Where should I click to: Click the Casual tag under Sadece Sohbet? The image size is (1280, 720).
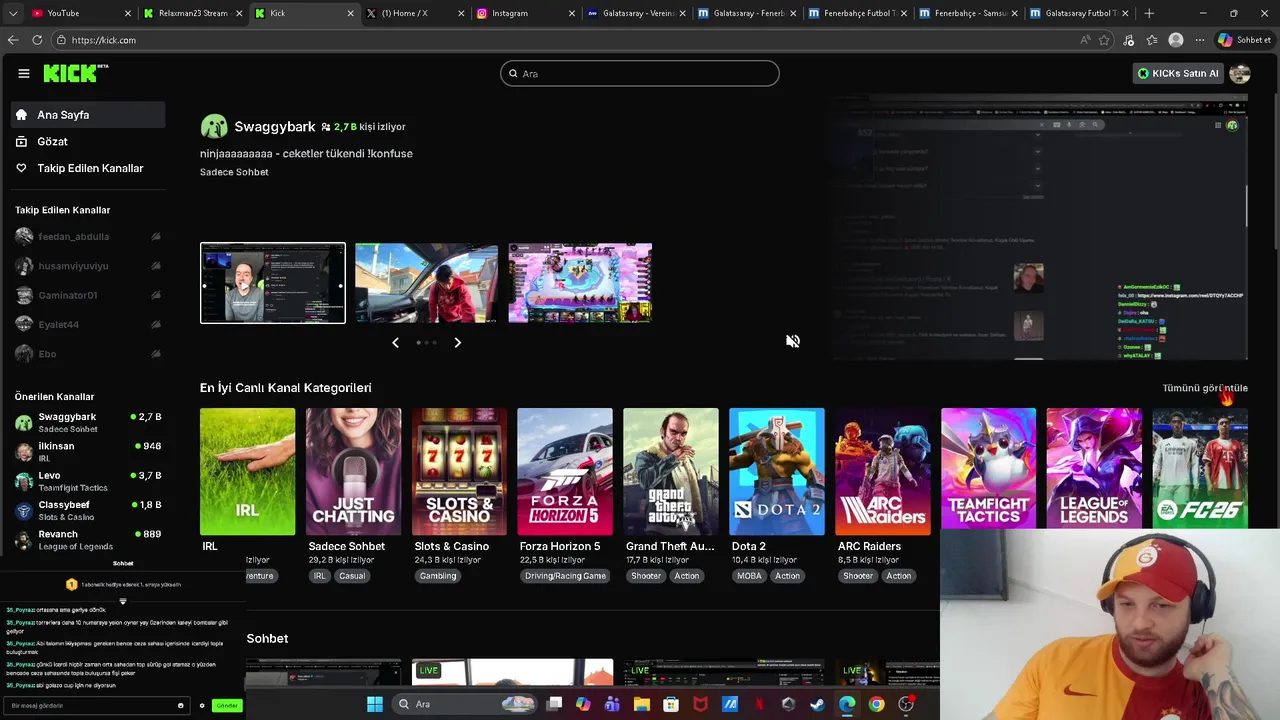352,576
